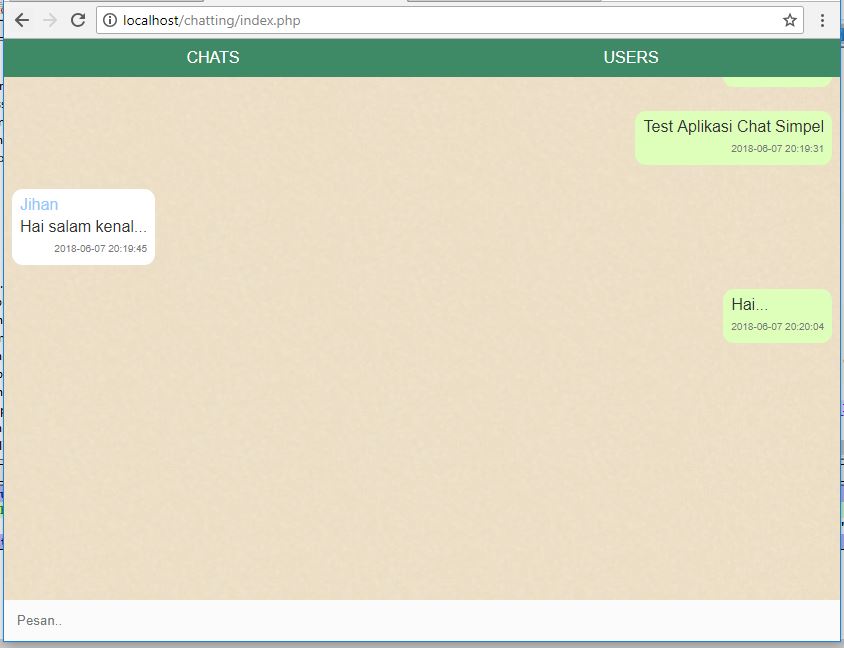Image resolution: width=844 pixels, height=648 pixels.
Task: Select the "Test Aplikasi Chat Simpel" message
Action: (x=733, y=127)
